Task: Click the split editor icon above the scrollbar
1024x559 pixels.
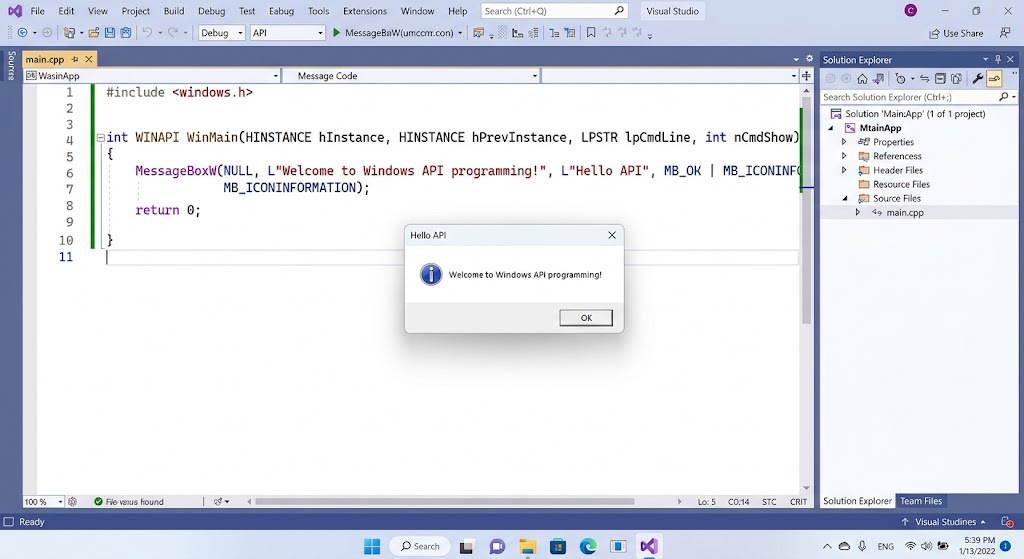Action: pos(807,76)
